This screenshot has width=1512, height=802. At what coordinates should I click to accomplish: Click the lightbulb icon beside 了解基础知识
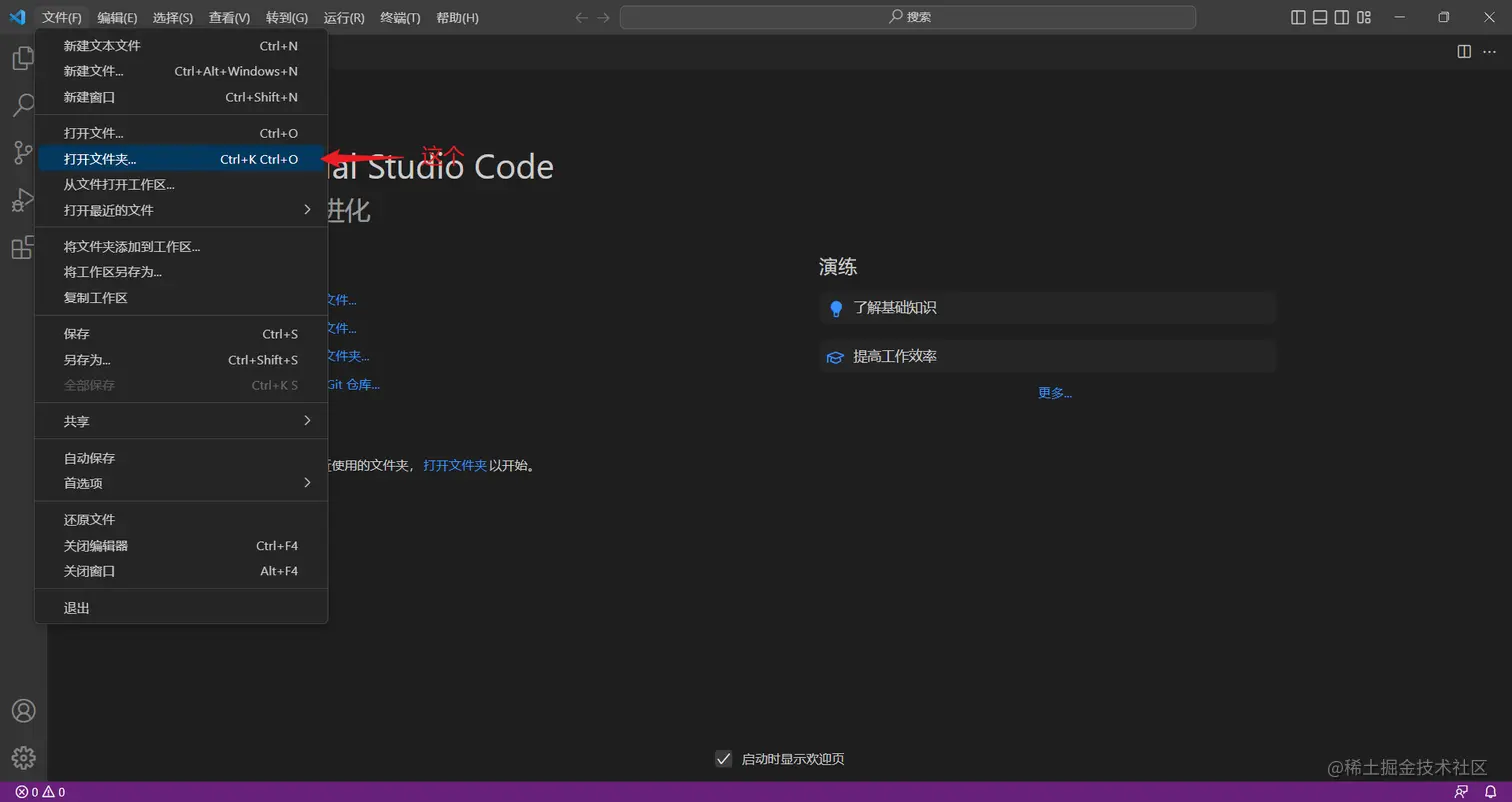(836, 308)
